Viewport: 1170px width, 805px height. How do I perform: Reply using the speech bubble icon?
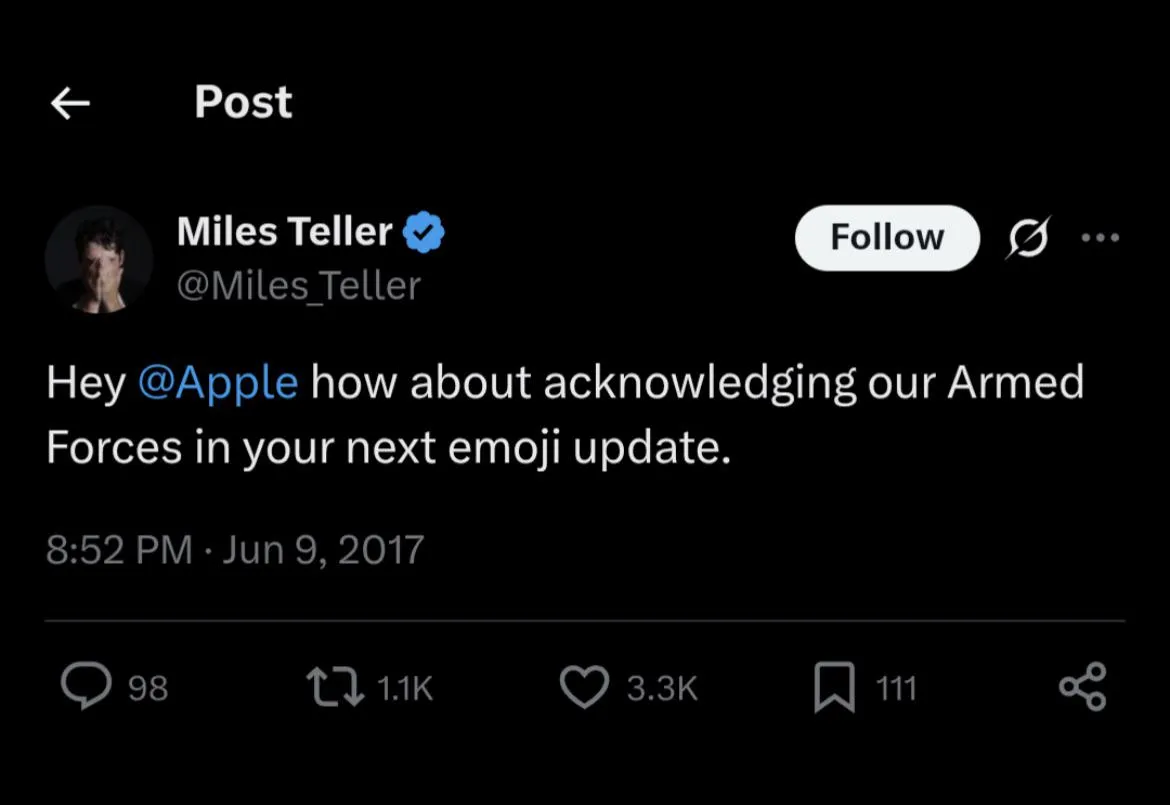[x=85, y=687]
